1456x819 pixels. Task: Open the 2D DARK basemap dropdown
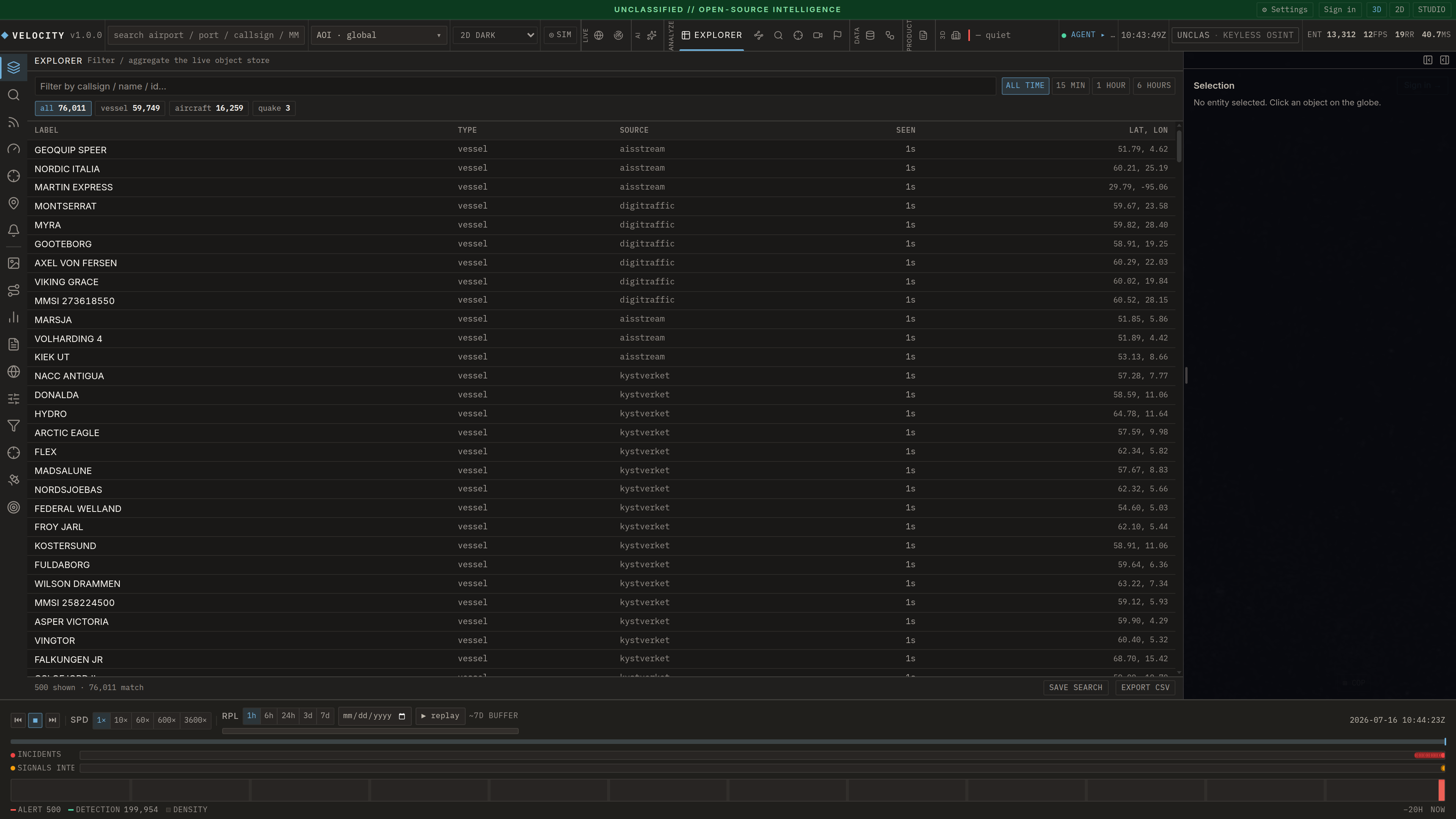click(495, 35)
